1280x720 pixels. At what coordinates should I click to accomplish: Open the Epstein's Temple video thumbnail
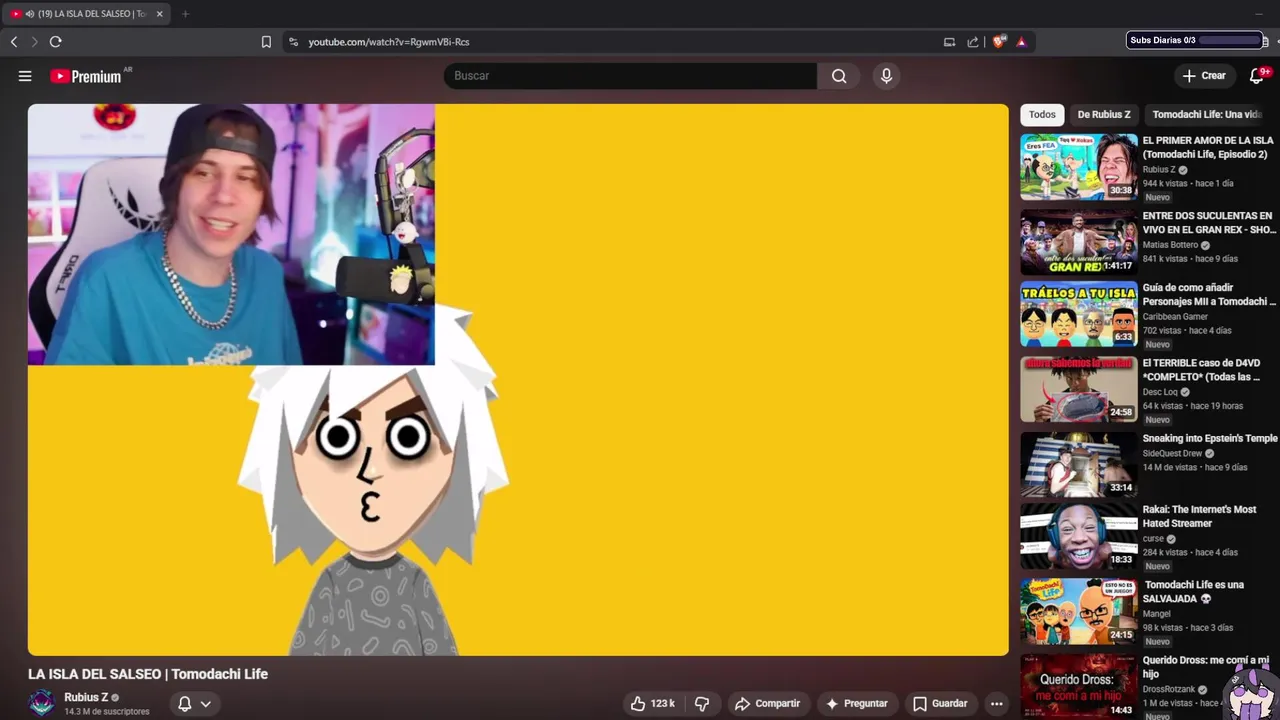click(x=1079, y=465)
